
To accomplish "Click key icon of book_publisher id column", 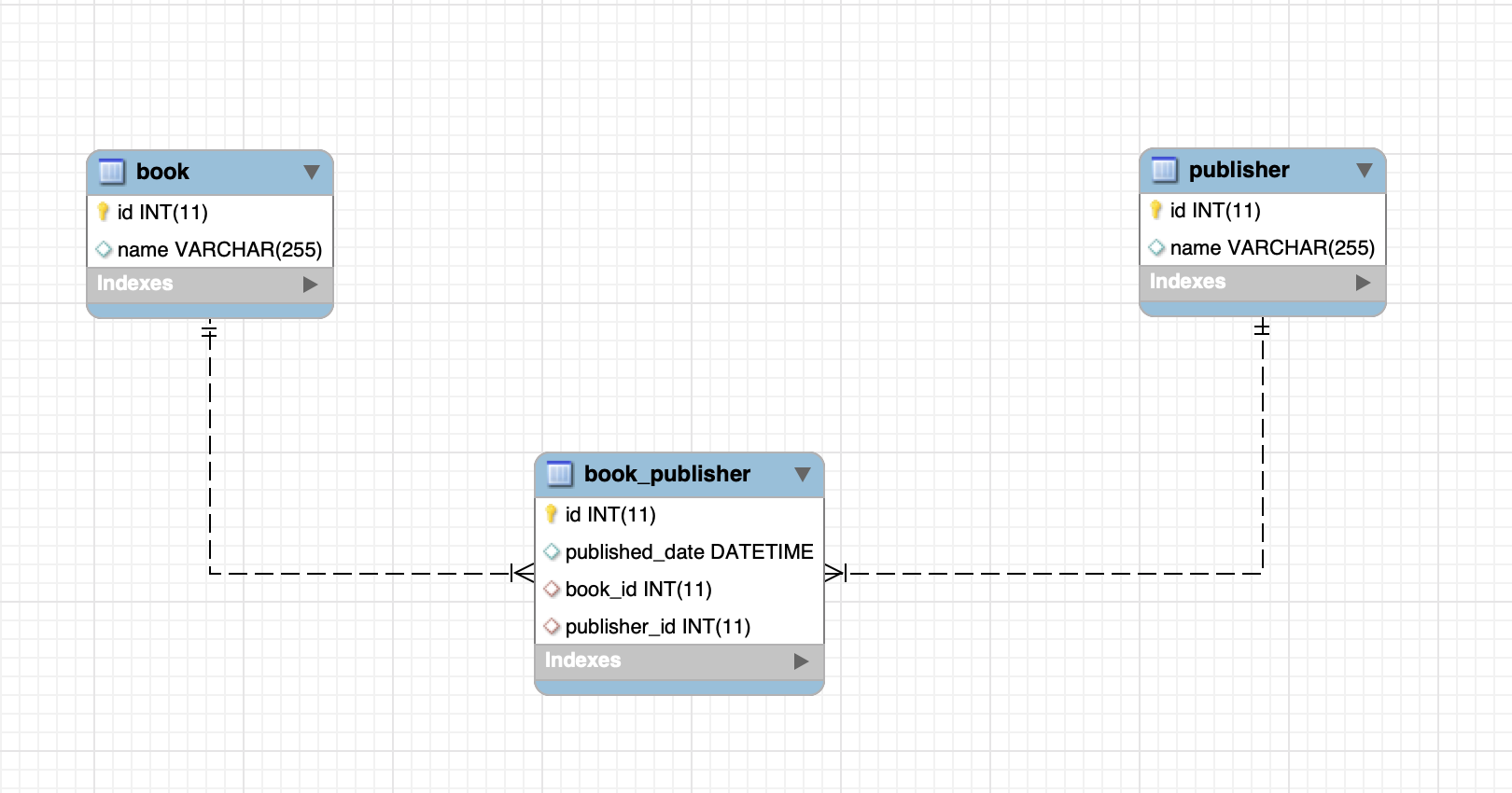I will [552, 515].
